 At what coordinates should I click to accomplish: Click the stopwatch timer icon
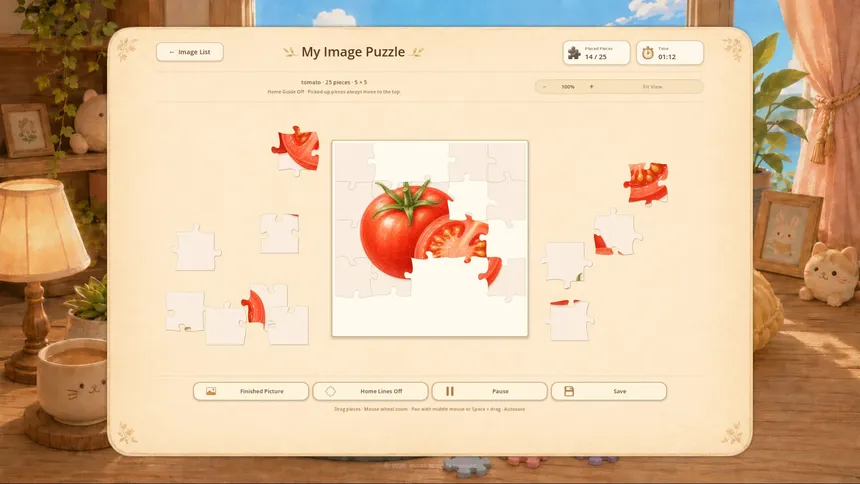point(648,53)
